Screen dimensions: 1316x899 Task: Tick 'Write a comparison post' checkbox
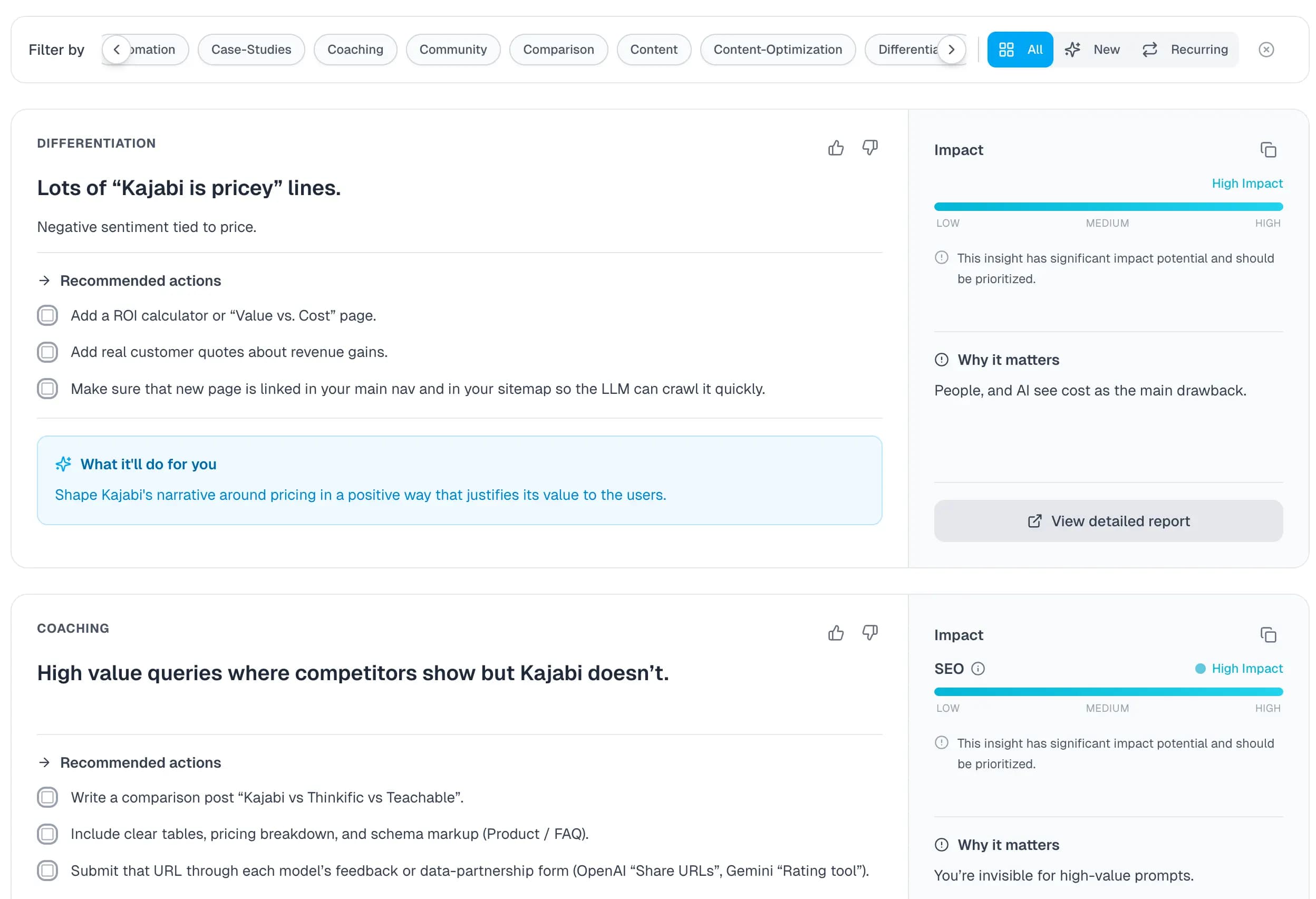[47, 797]
